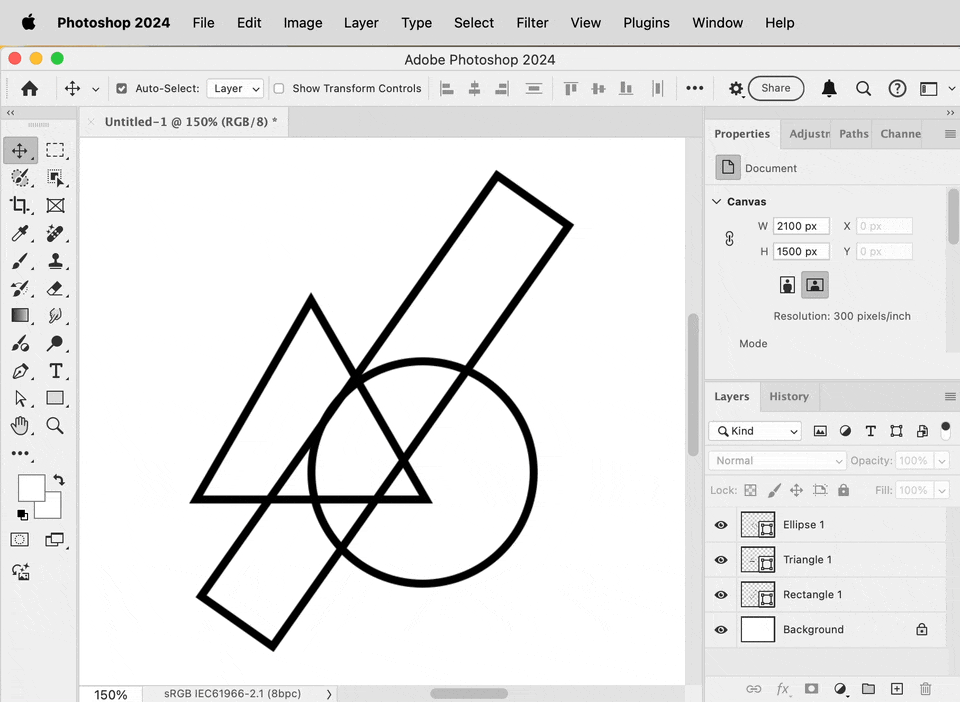Uncheck the Auto-Select checkbox
This screenshot has height=702, width=960.
tap(122, 88)
